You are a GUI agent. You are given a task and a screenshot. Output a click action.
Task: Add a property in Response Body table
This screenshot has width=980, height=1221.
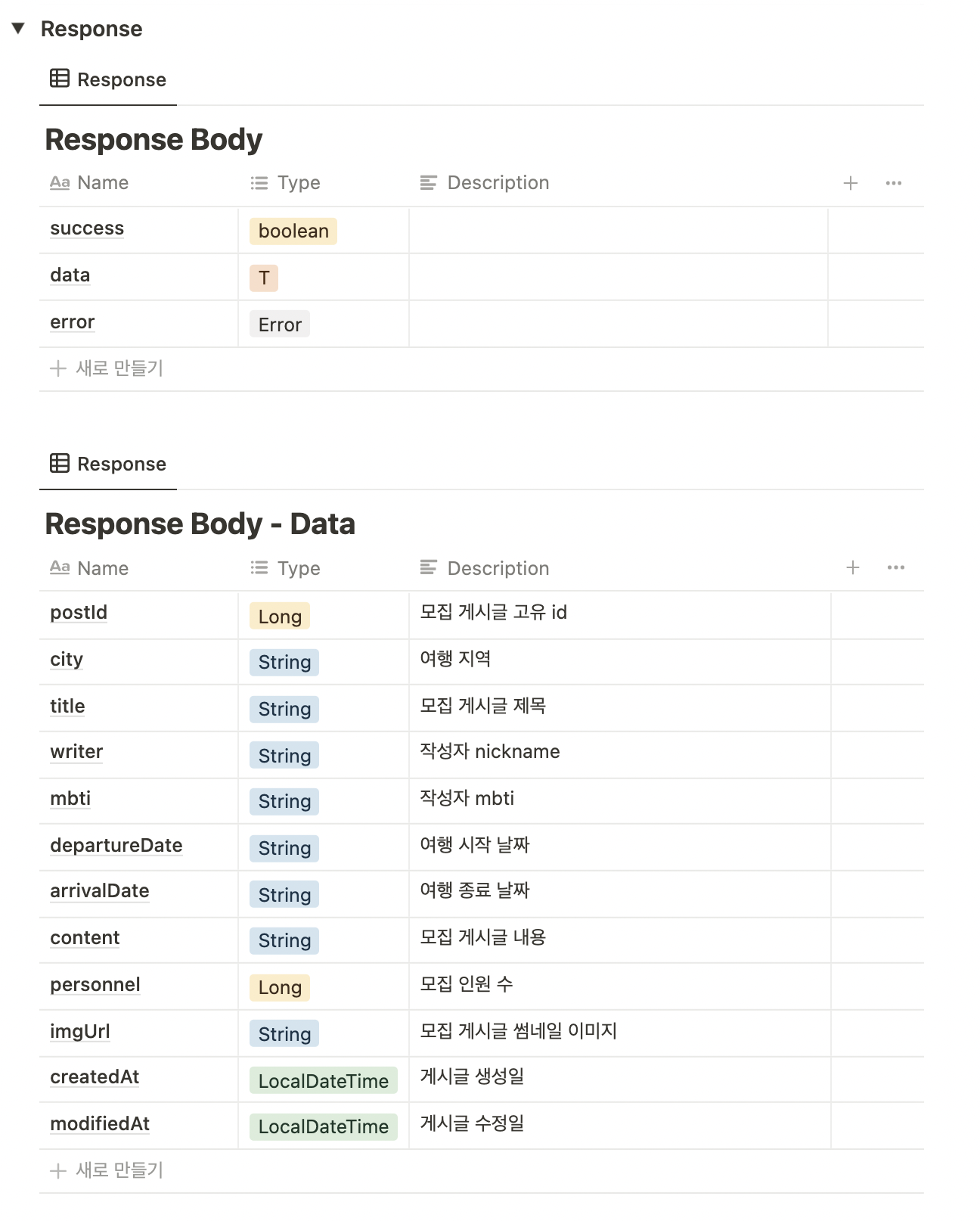[x=851, y=183]
